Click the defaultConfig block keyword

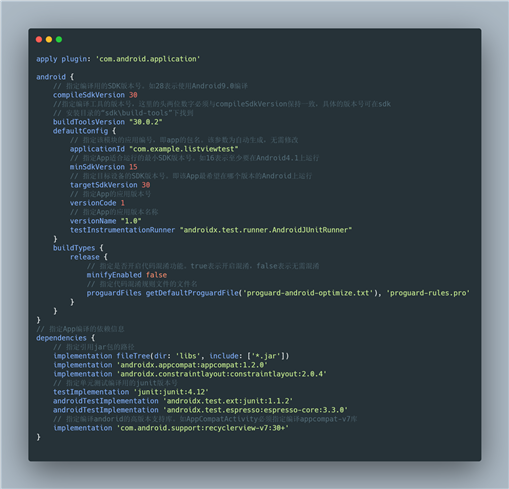point(80,131)
